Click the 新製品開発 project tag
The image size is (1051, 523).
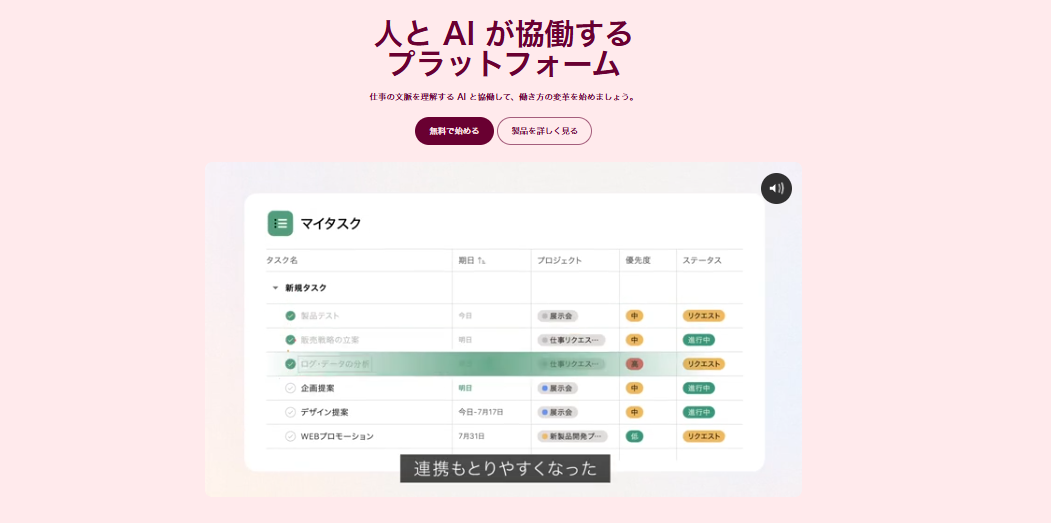coord(571,436)
